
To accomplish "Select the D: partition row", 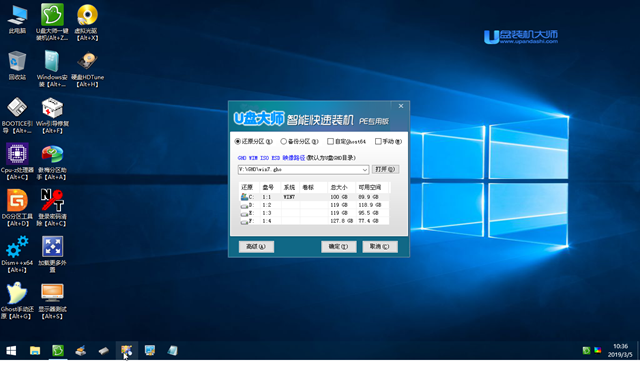I will 313,205.
